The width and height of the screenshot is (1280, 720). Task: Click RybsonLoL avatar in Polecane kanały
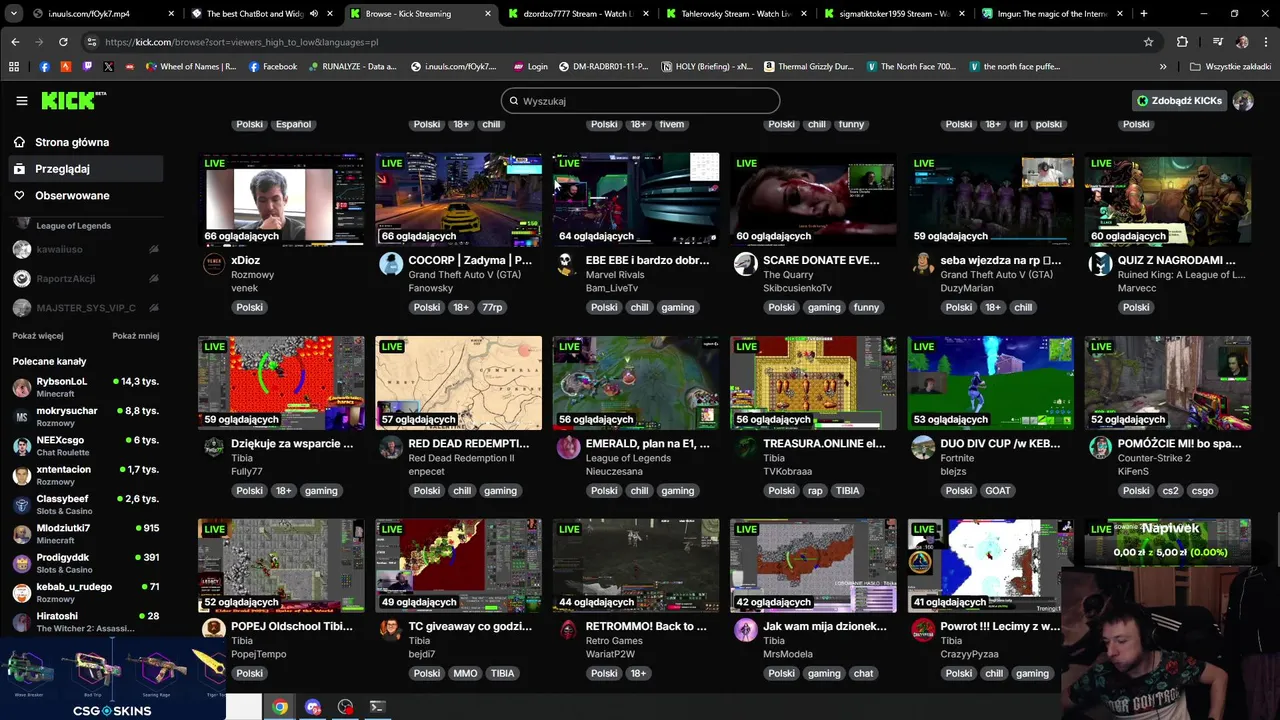21,388
